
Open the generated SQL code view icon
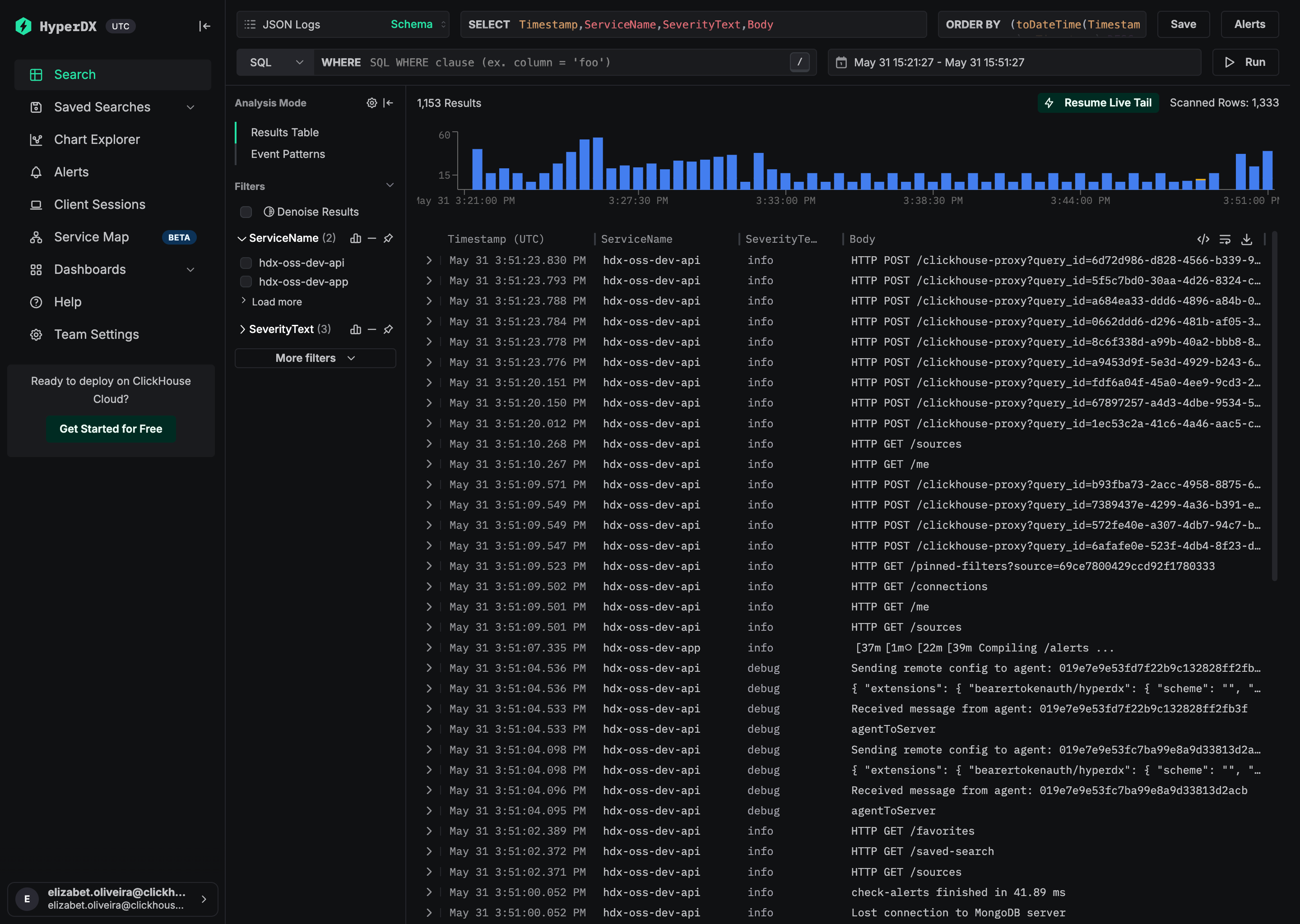(1202, 239)
